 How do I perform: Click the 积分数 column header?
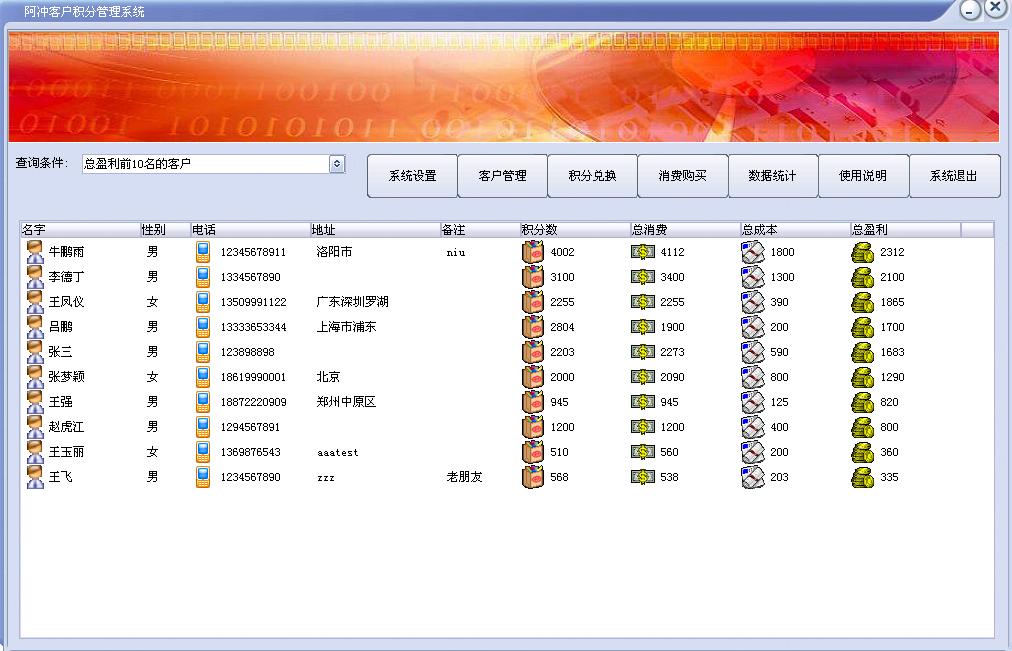coord(575,230)
